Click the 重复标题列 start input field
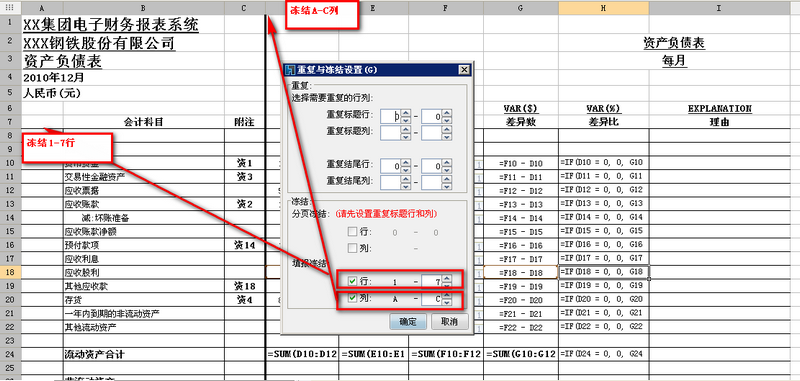800x381 pixels. (x=391, y=133)
